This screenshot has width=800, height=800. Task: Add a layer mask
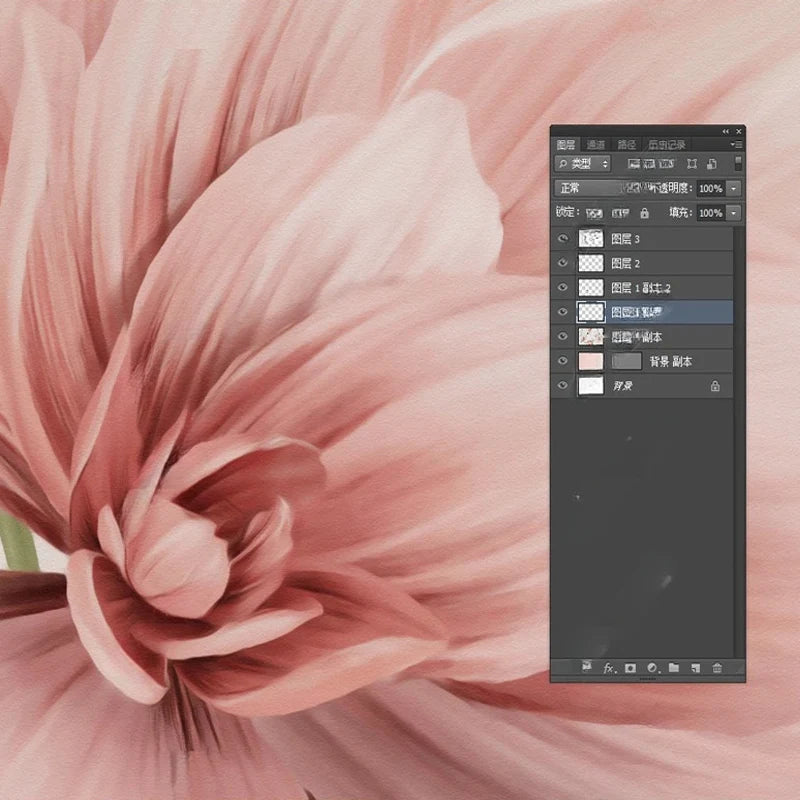(x=631, y=668)
